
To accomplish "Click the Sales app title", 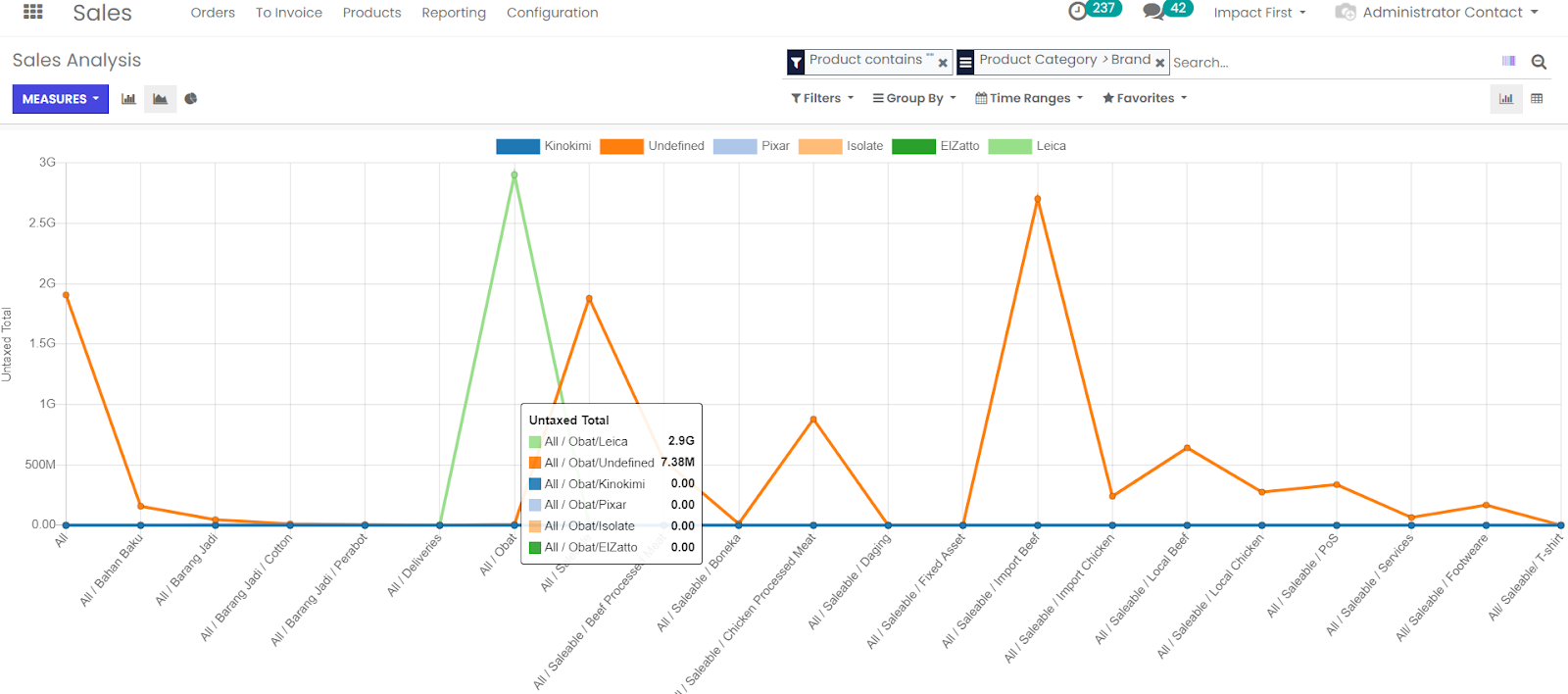I will tap(102, 13).
